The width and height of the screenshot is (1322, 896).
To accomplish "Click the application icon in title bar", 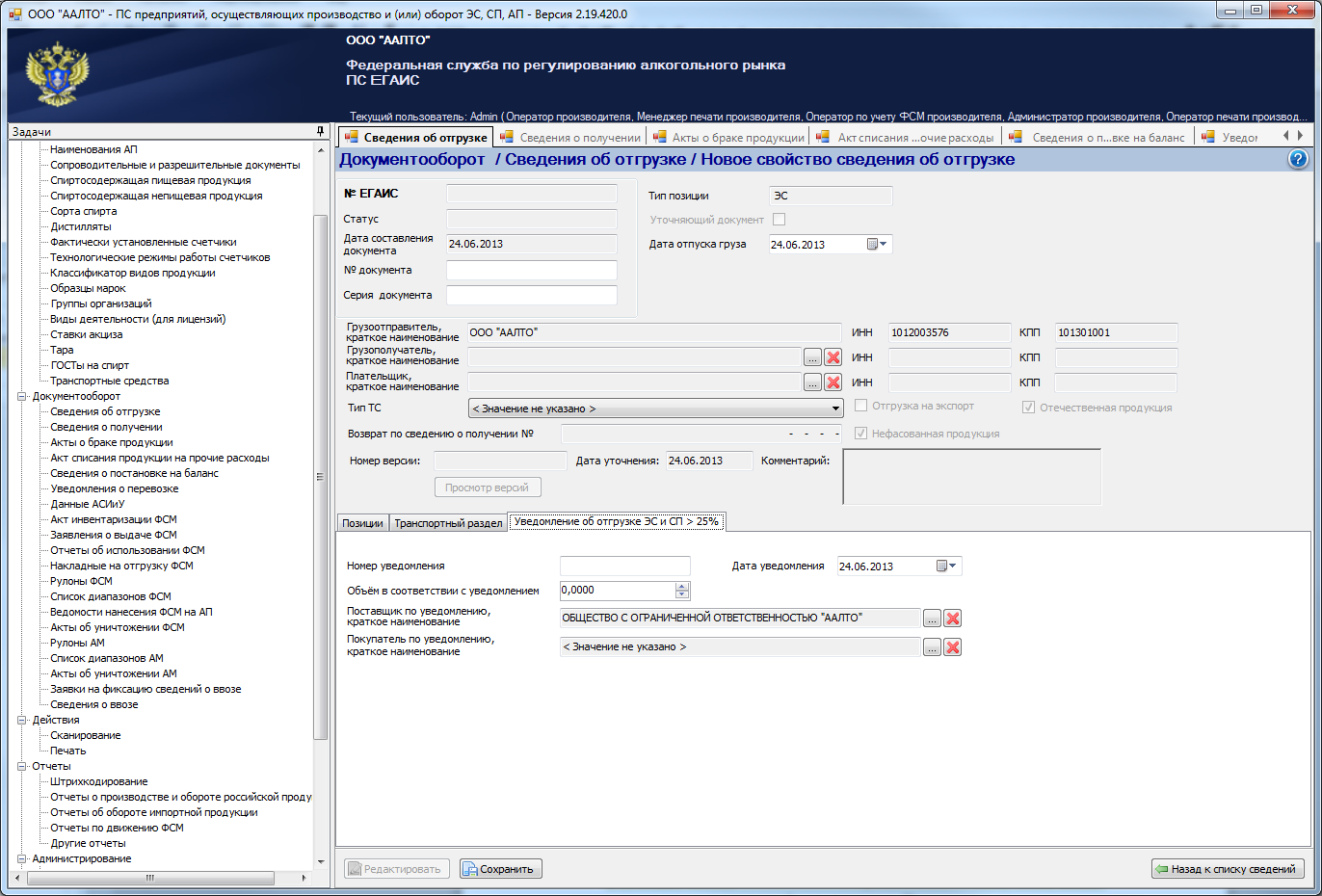I will tap(14, 13).
